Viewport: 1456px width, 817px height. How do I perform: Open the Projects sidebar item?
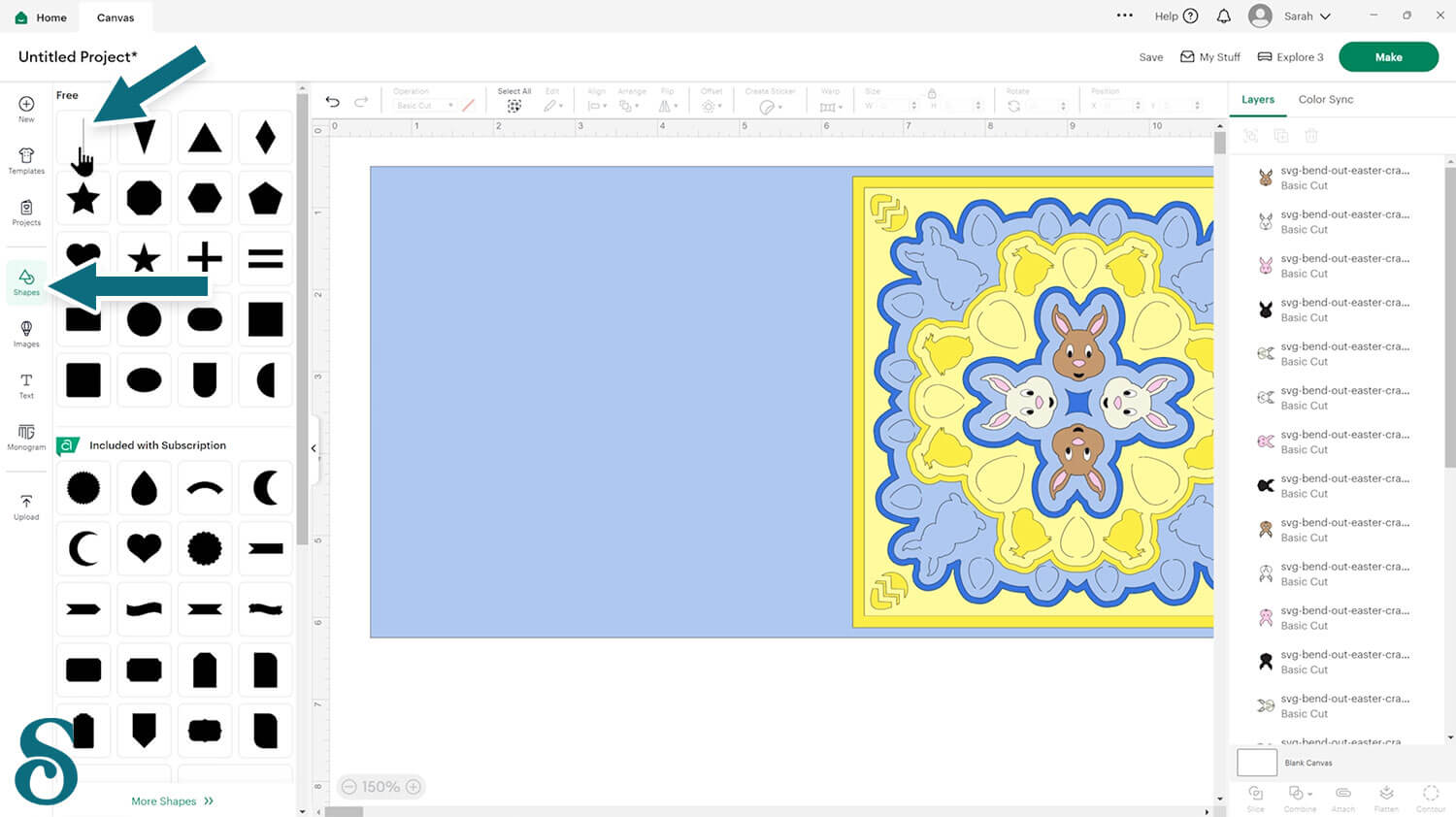click(26, 212)
